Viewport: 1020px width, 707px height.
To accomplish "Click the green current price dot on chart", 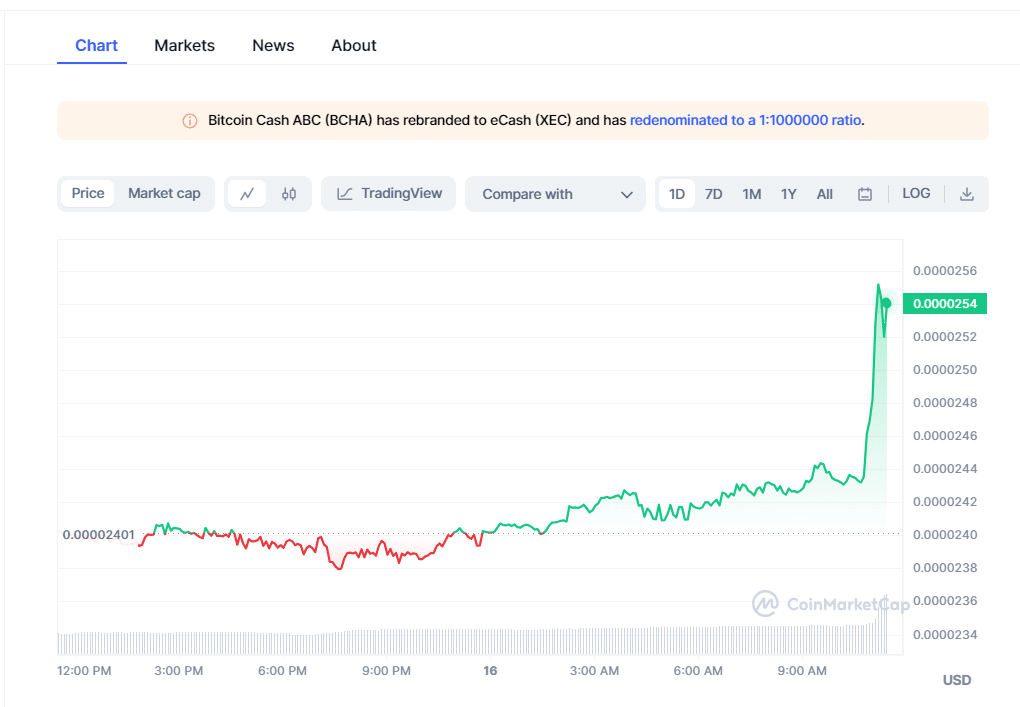I will point(886,303).
